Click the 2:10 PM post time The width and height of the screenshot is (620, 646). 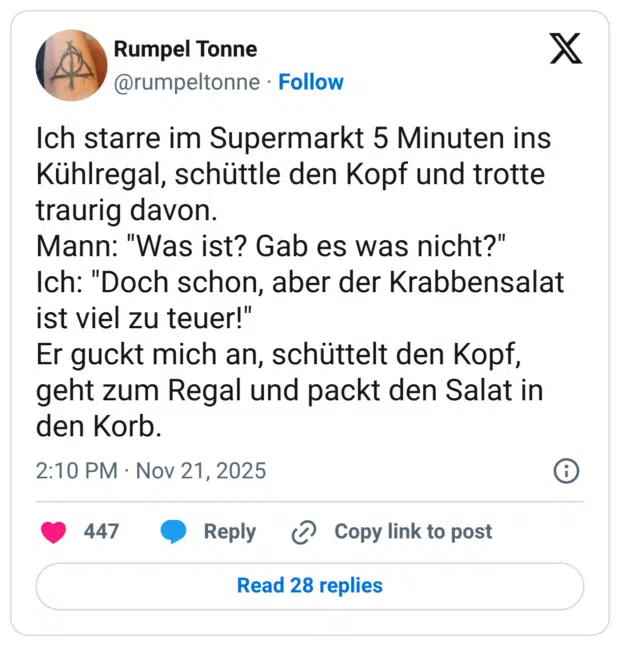pos(73,470)
